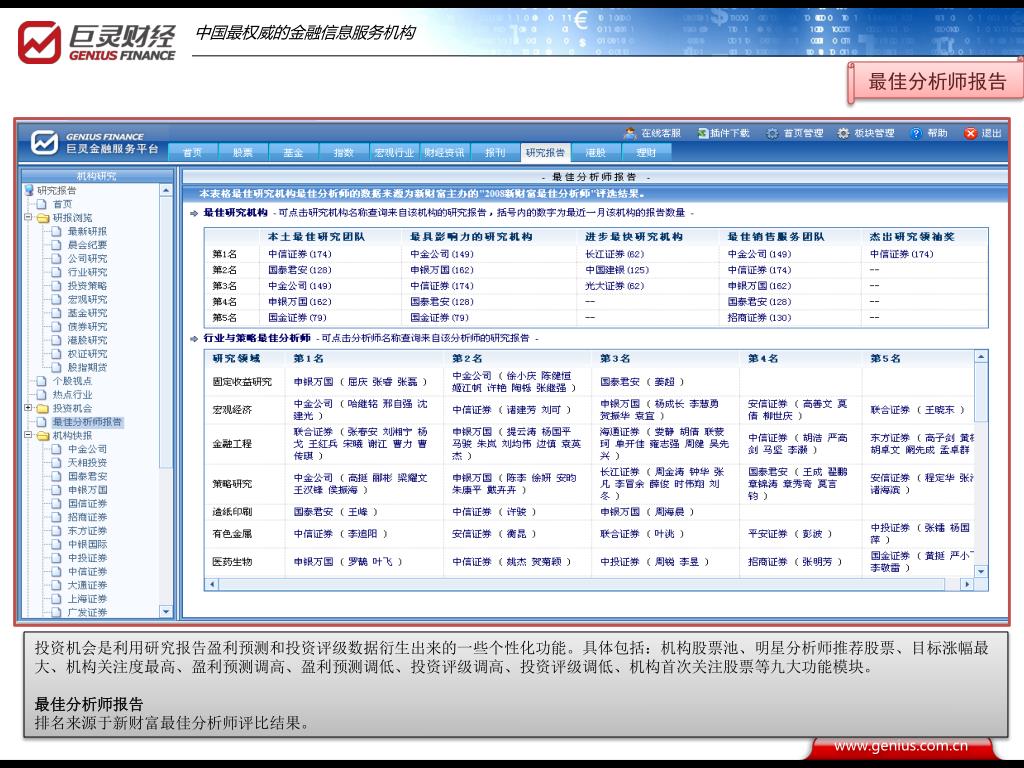Click 招商证券 (张明芳) in 医药生物 row
Screen dimensions: 1024x768
click(x=795, y=562)
